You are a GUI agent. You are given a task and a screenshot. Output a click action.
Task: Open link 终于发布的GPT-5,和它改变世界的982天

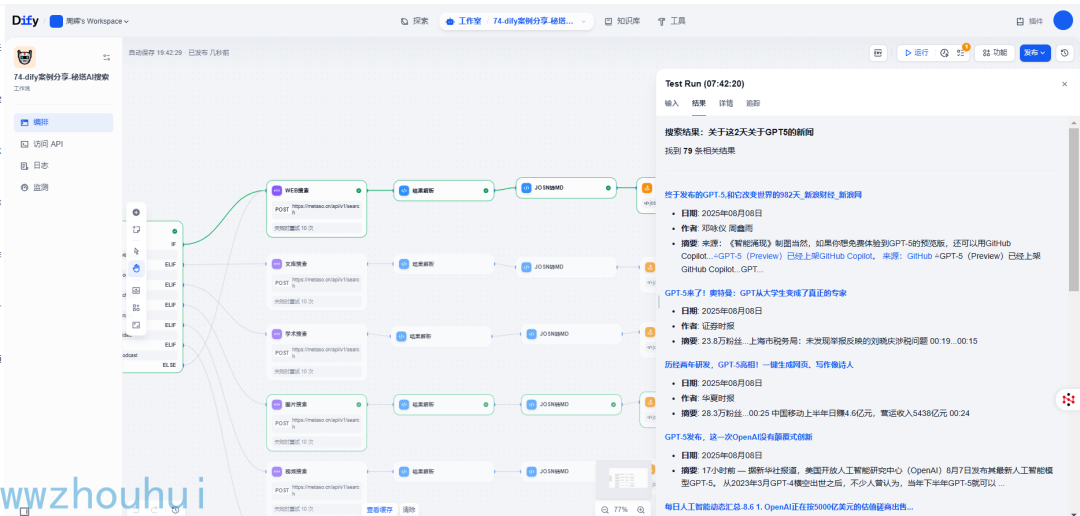click(x=763, y=195)
